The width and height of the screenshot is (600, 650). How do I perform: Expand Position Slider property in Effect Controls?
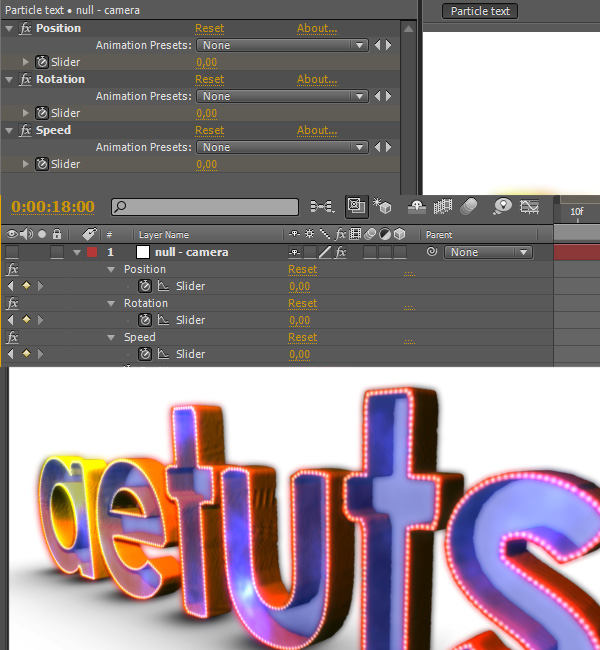[x=26, y=62]
